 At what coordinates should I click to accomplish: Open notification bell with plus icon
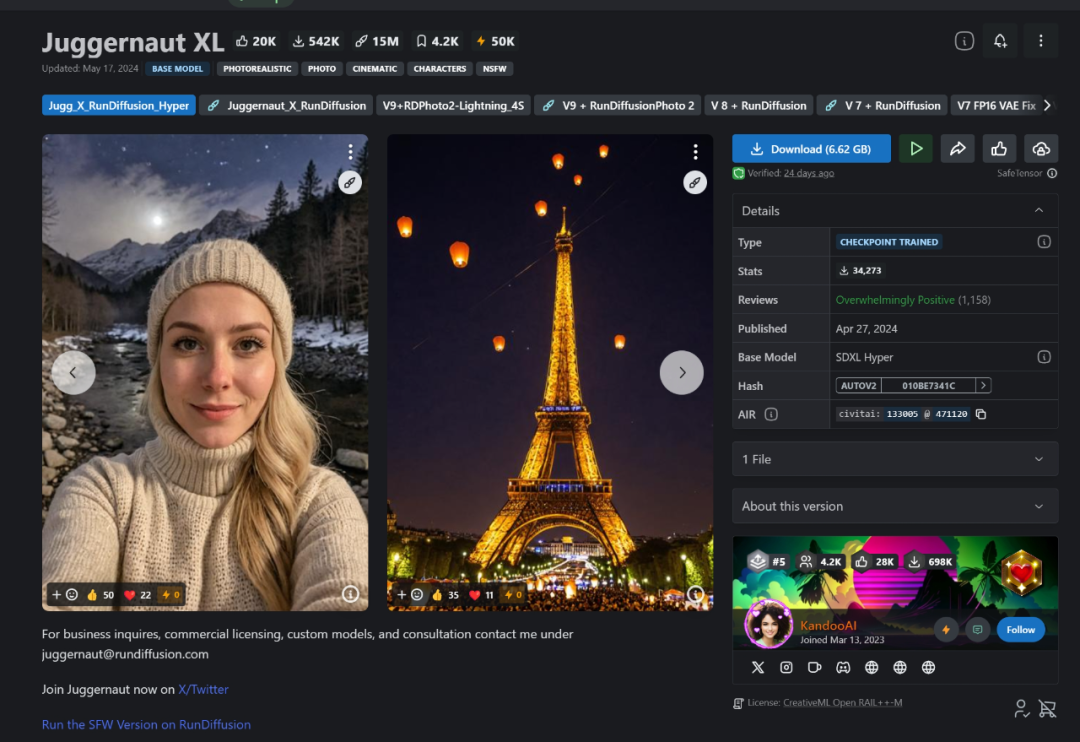point(1000,41)
